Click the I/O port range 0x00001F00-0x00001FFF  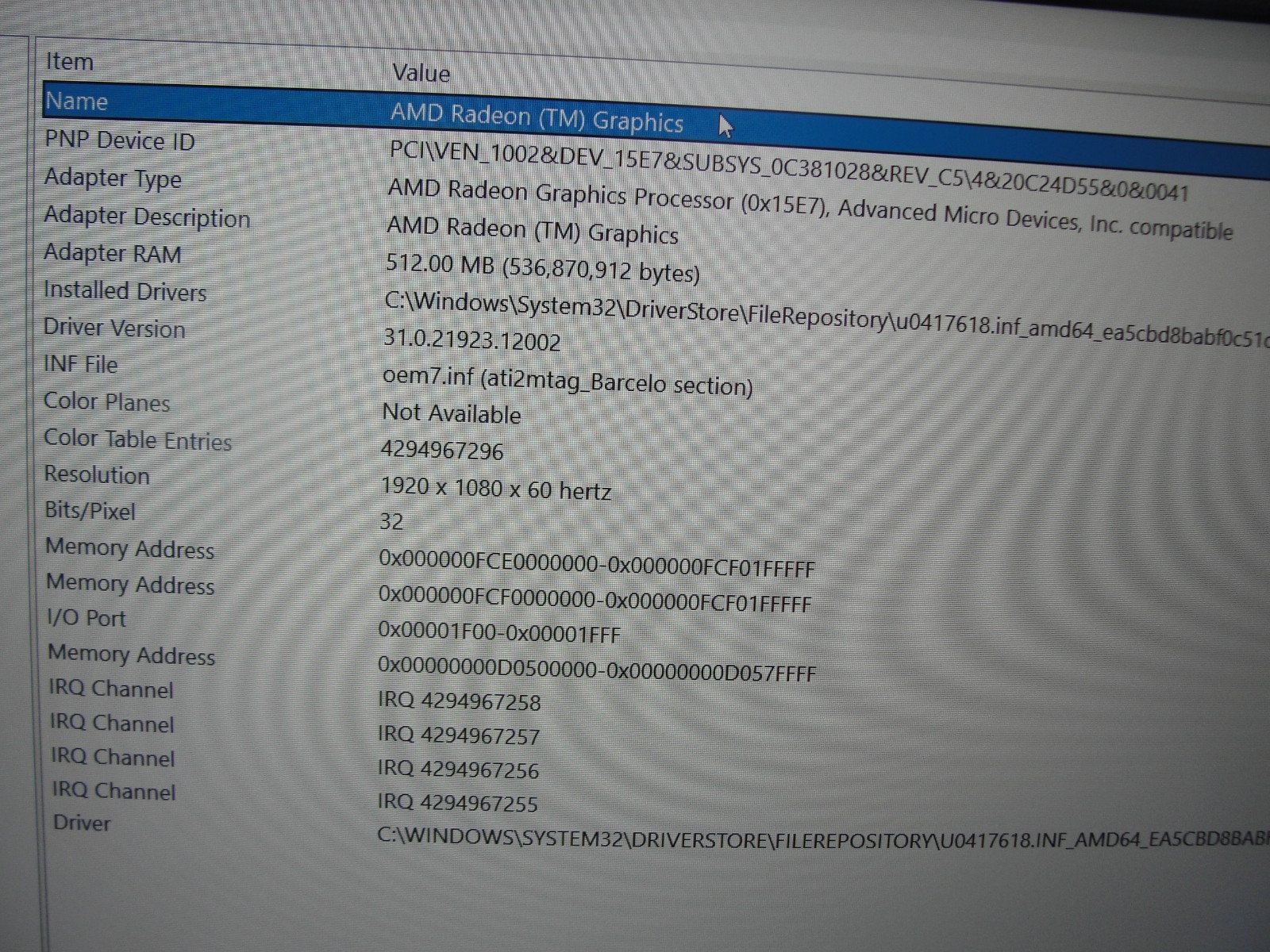point(499,632)
